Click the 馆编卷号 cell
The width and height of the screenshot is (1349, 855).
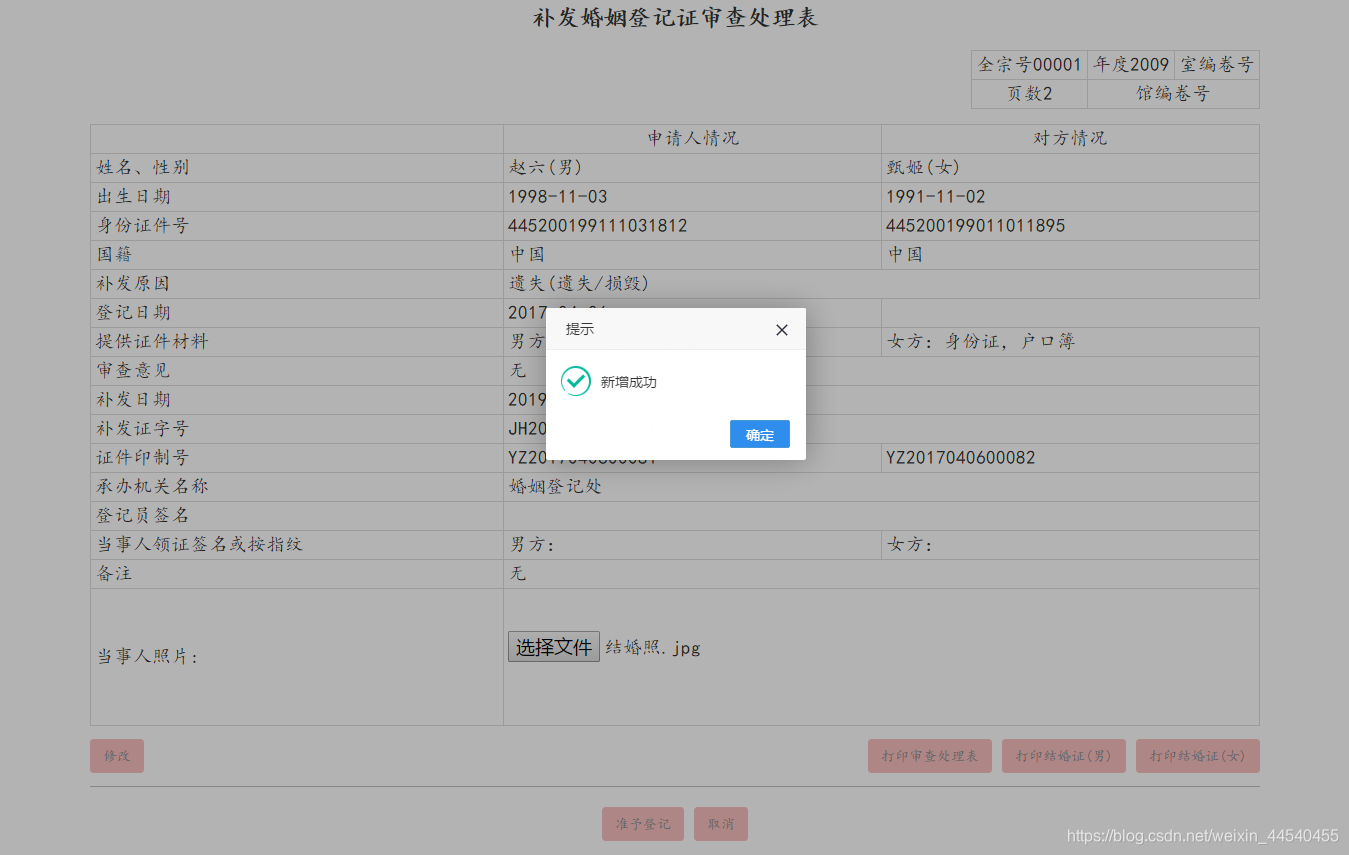click(1173, 94)
